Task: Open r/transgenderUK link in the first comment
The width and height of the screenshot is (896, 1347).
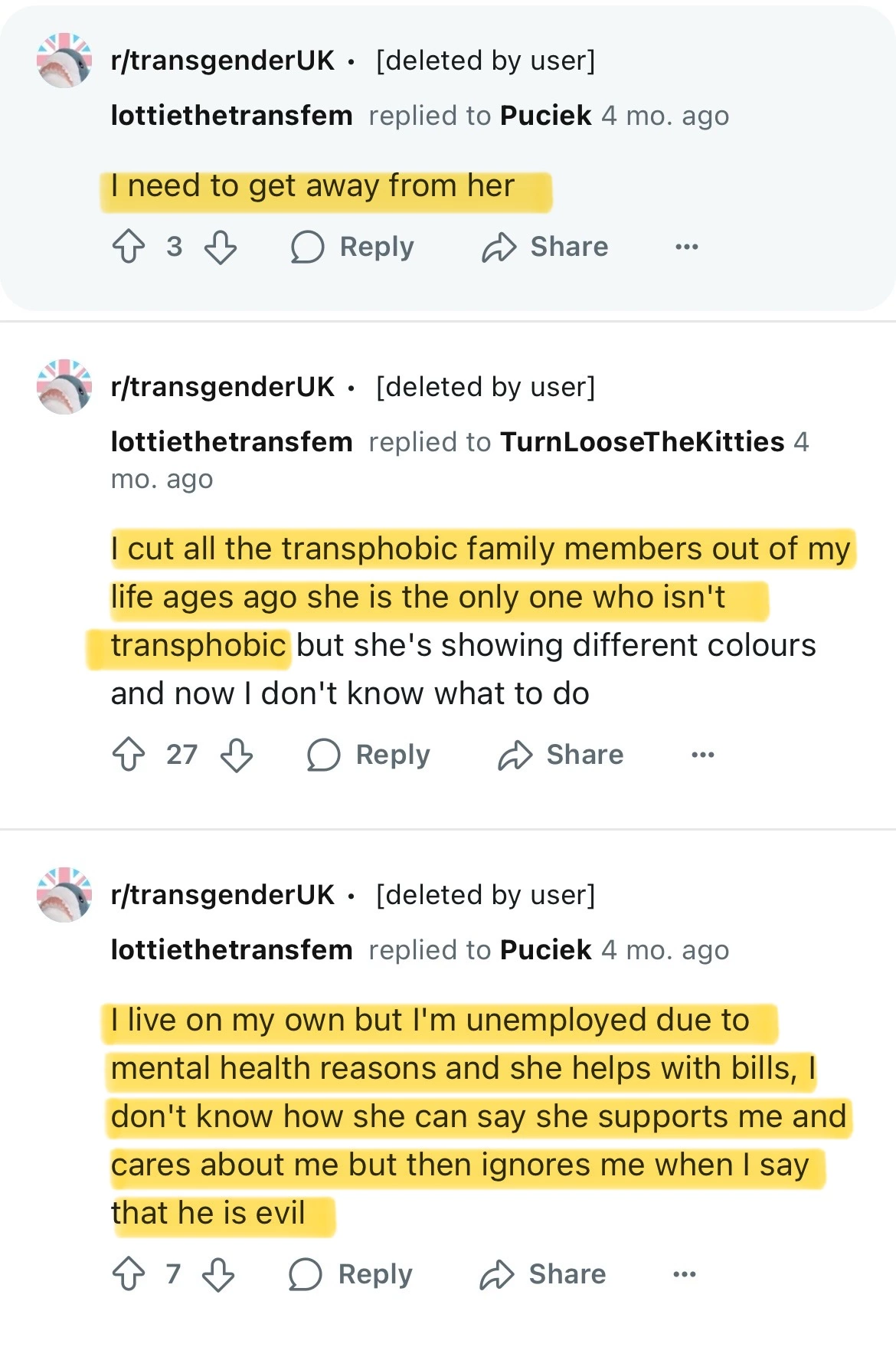Action: click(x=222, y=61)
